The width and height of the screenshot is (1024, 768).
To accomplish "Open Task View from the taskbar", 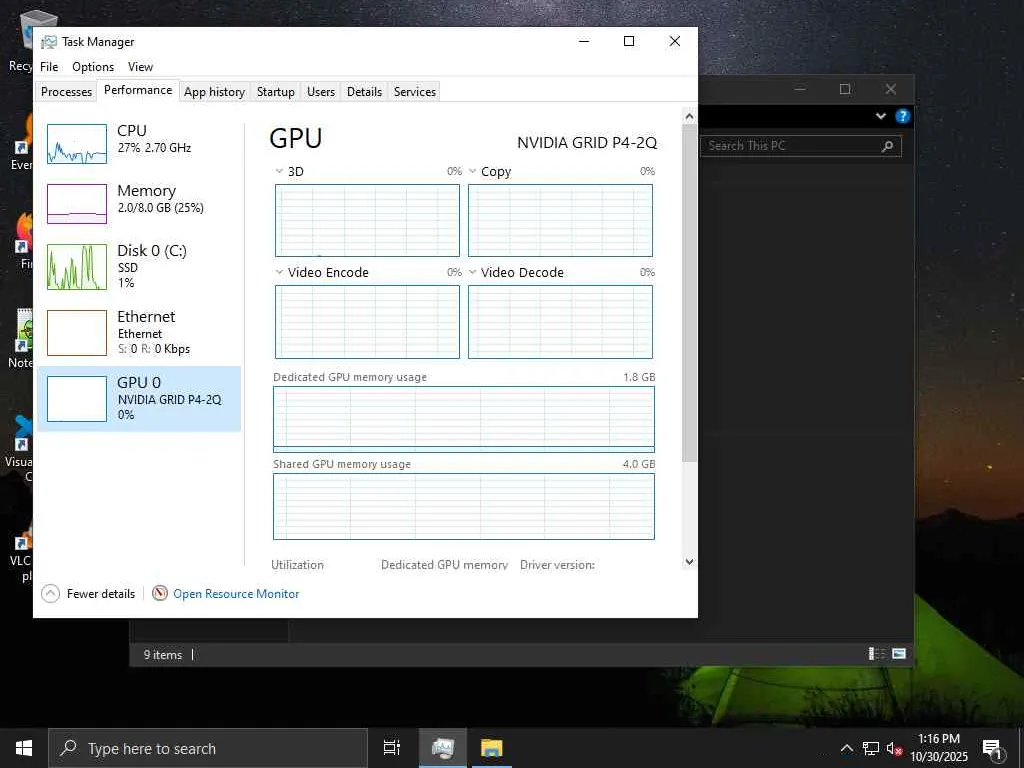I will tap(392, 748).
